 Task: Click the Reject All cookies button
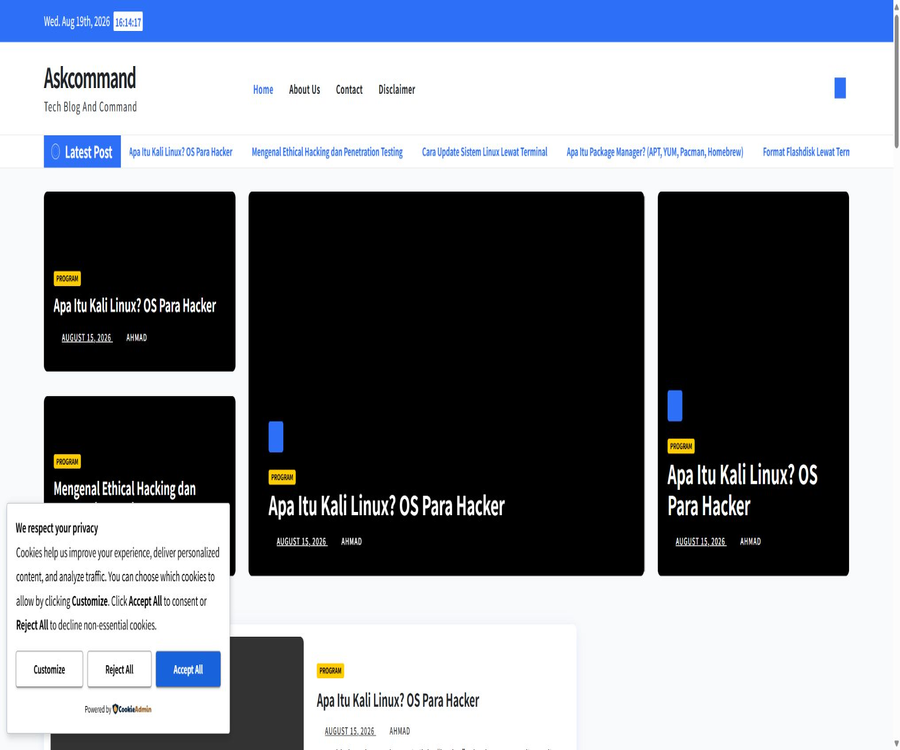[119, 669]
